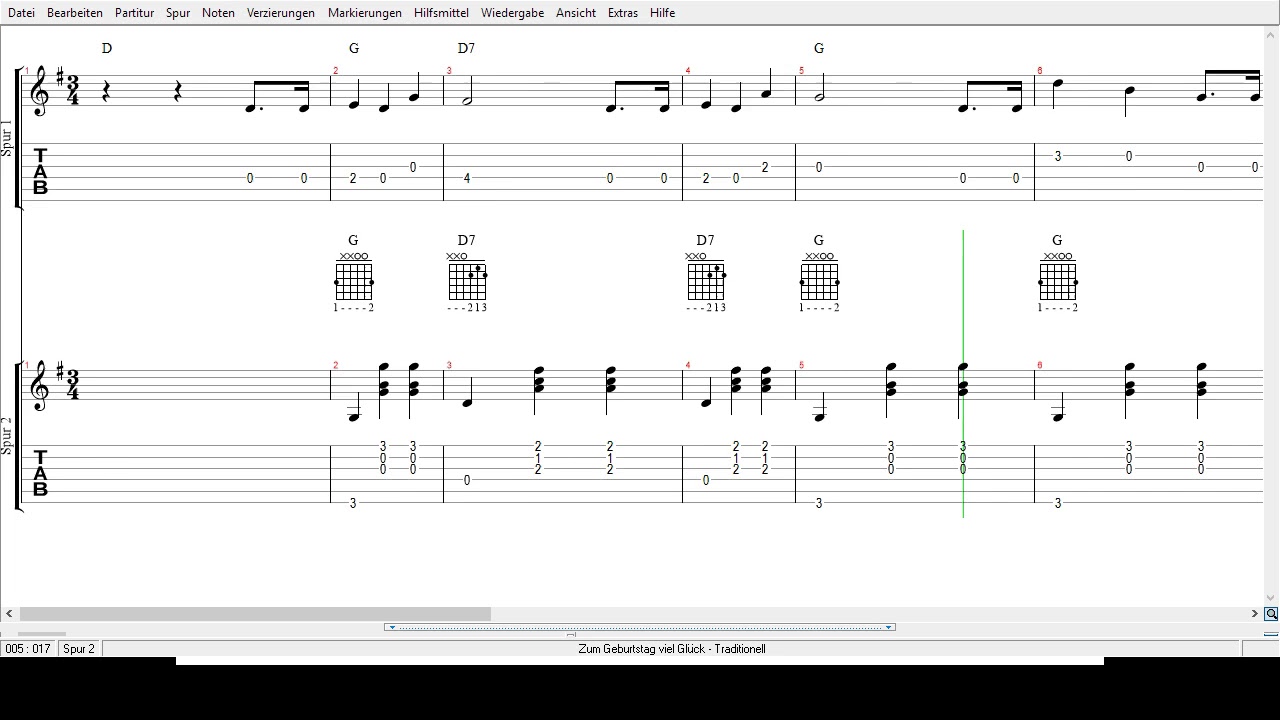
Task: Click fret 3 in Spur 1 tablature measure 6
Action: [x=1058, y=156]
